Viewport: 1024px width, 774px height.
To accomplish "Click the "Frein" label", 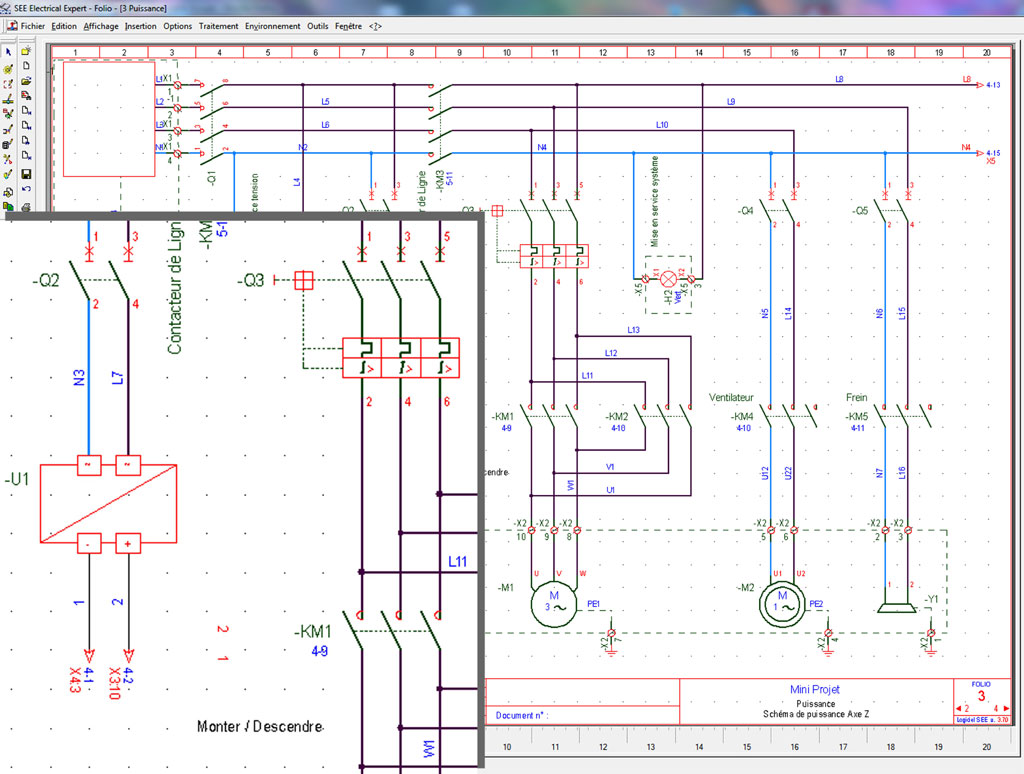I will tap(856, 397).
